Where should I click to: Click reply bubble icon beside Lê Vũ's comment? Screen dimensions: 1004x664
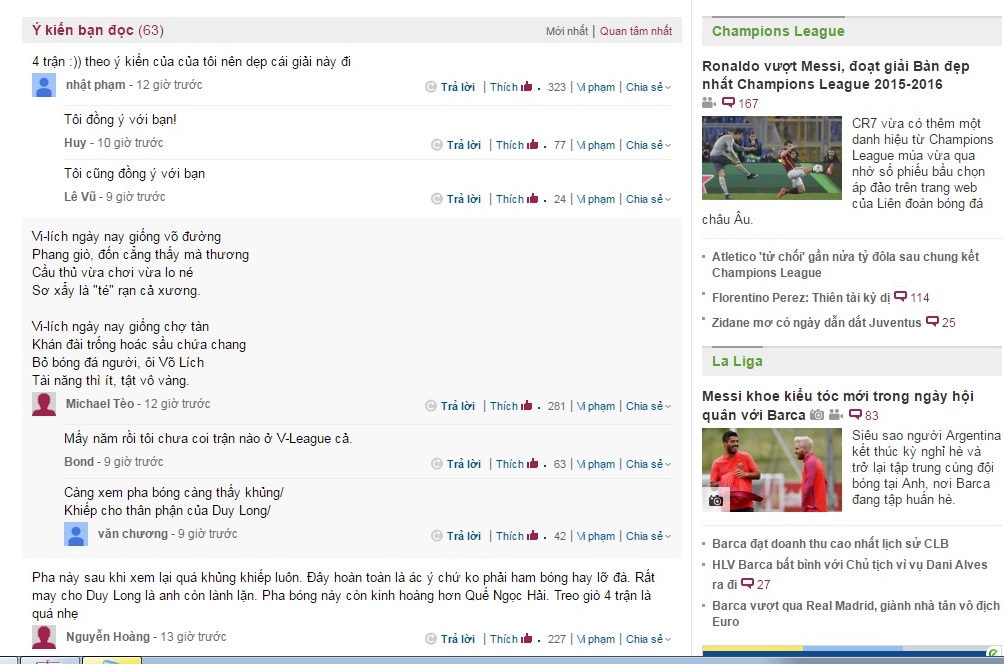[437, 199]
